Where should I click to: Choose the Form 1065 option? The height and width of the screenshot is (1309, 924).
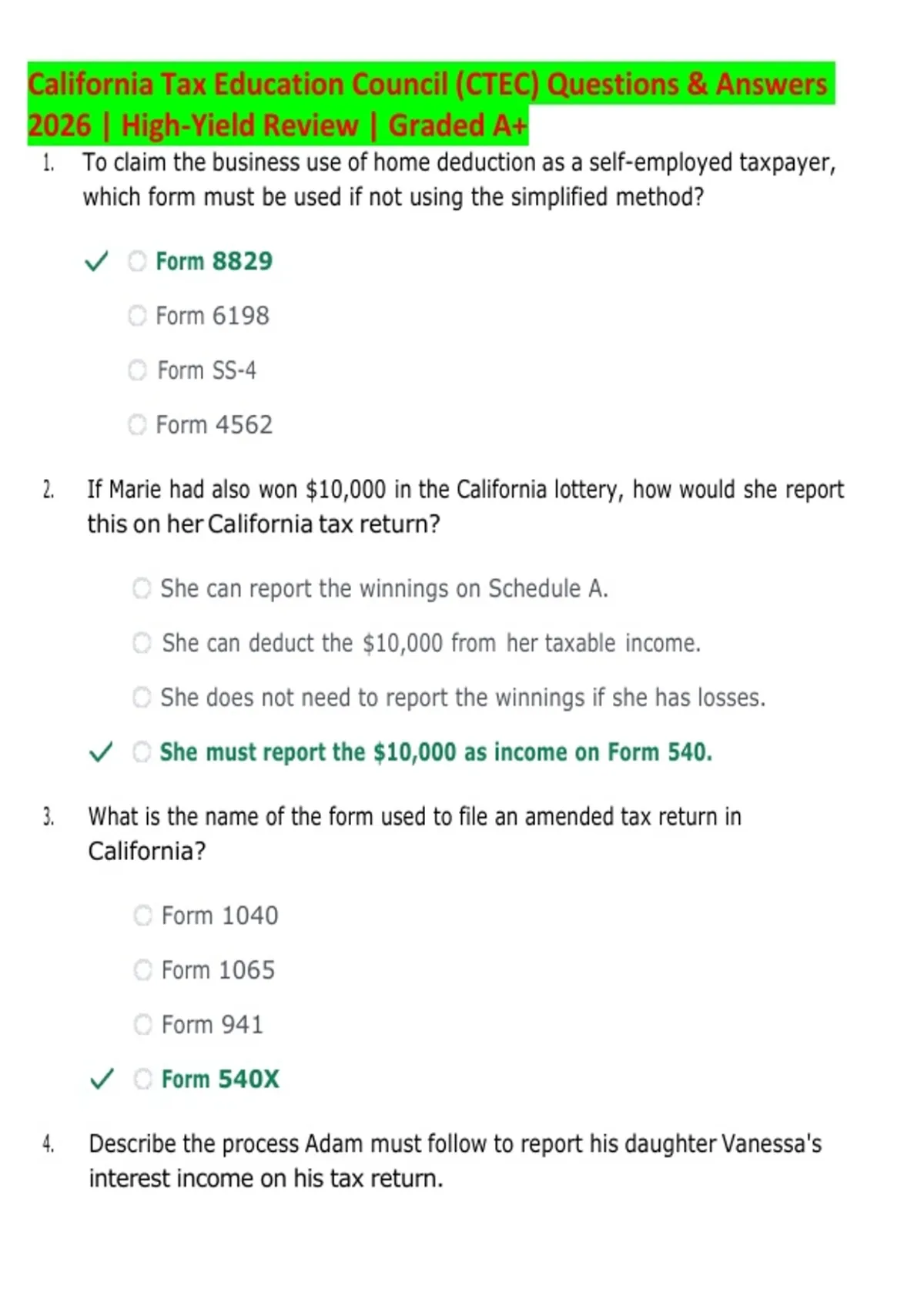click(143, 970)
